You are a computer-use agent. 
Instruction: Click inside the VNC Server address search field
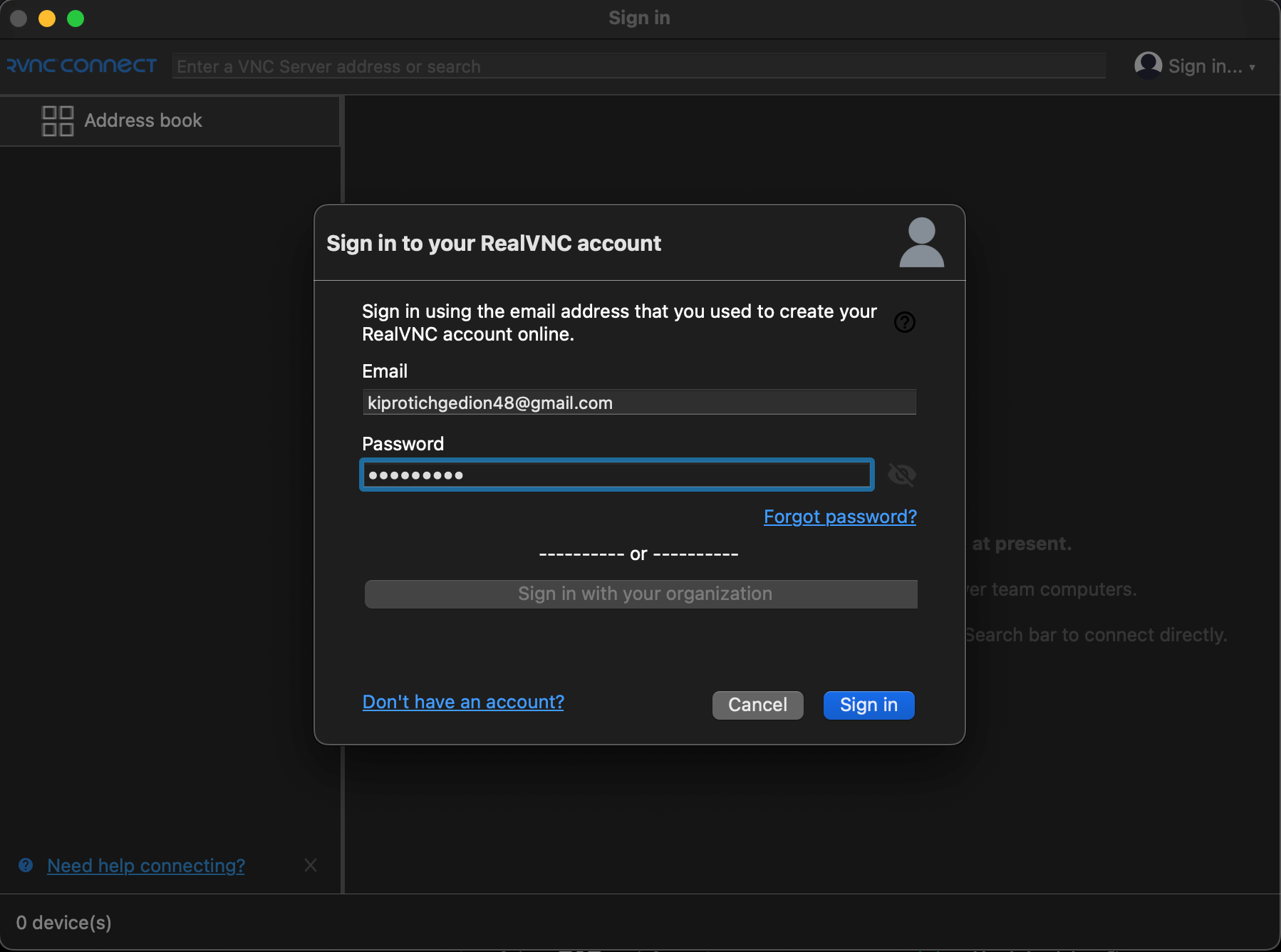(x=634, y=66)
